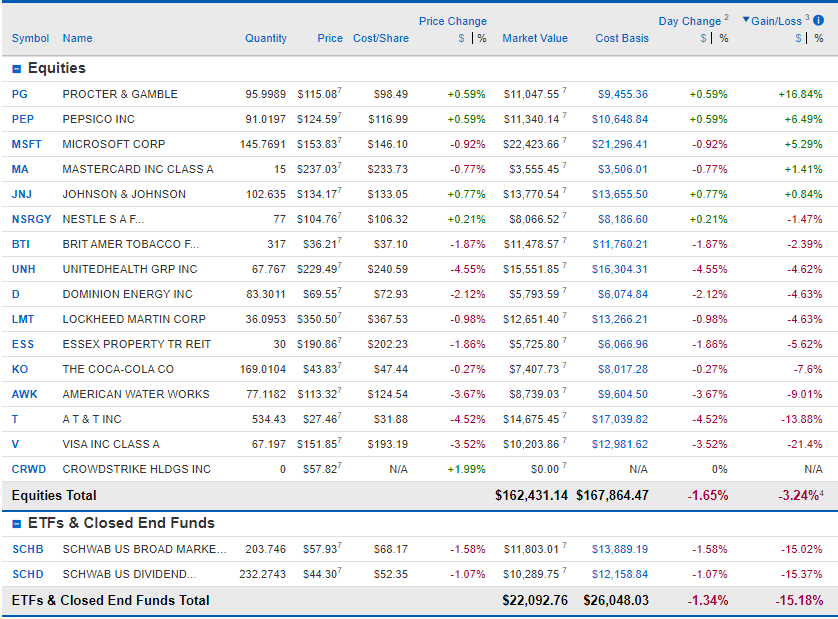Click Microsoft market value $22,423.66

coord(531,144)
